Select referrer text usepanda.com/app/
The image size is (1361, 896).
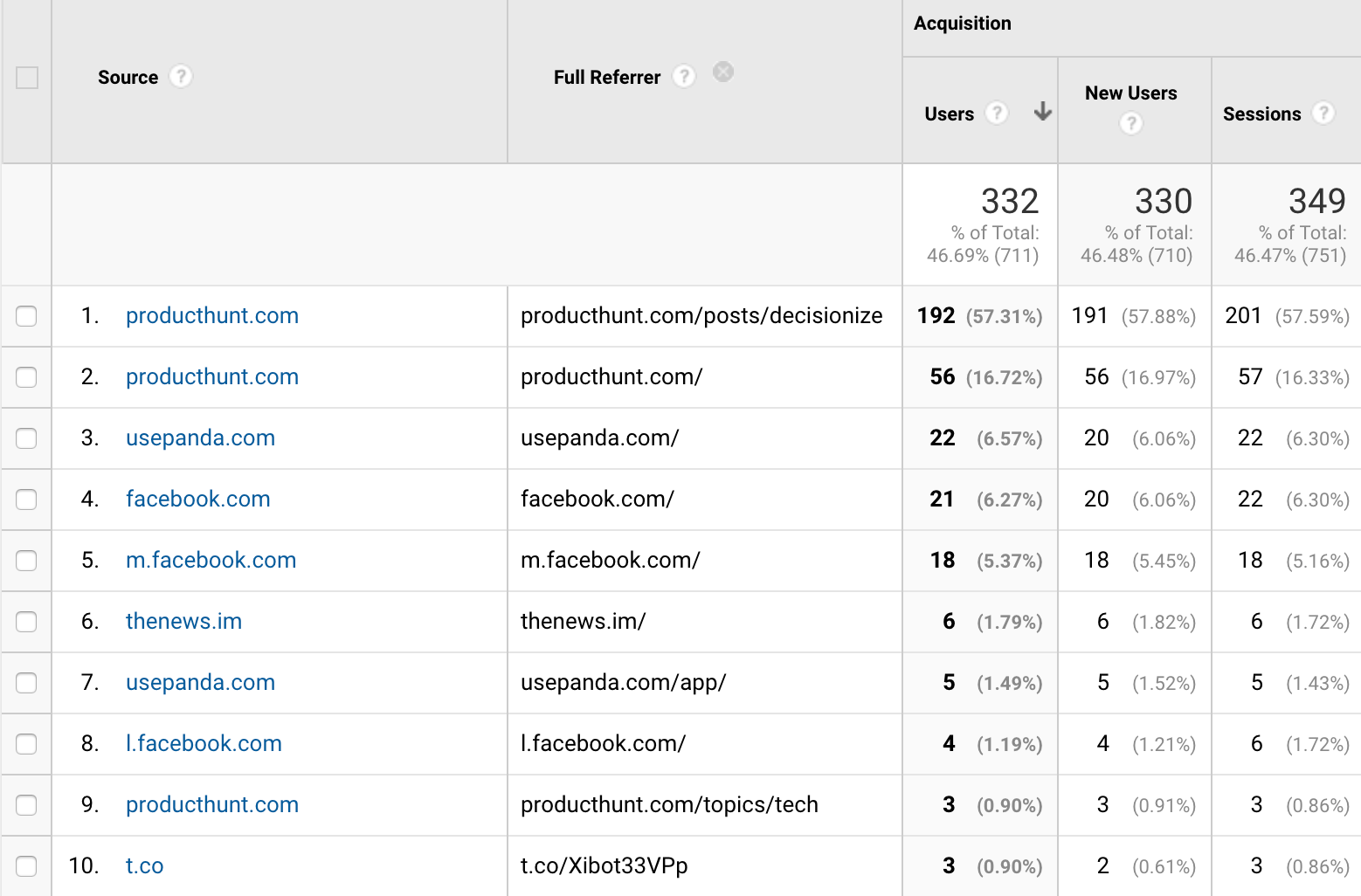[x=624, y=683]
